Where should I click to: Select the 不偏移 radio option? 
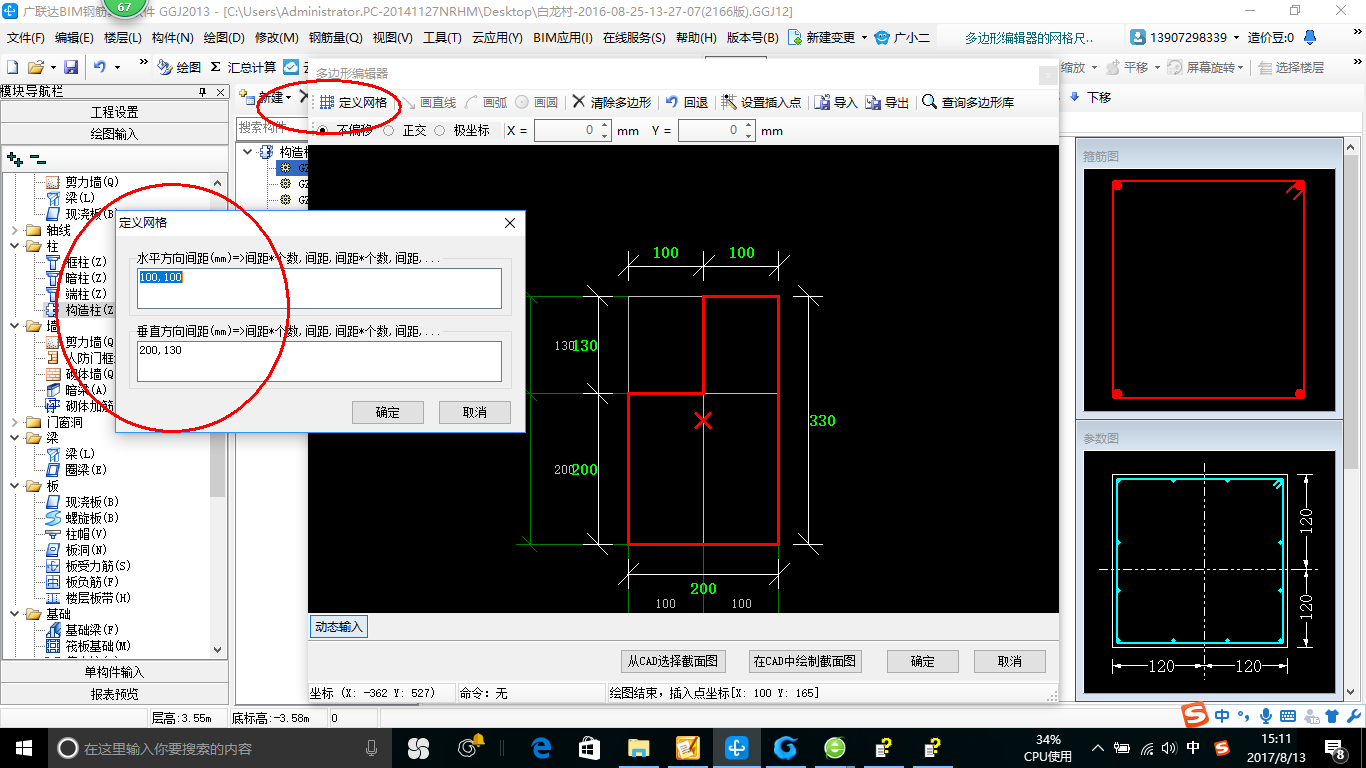pos(322,131)
